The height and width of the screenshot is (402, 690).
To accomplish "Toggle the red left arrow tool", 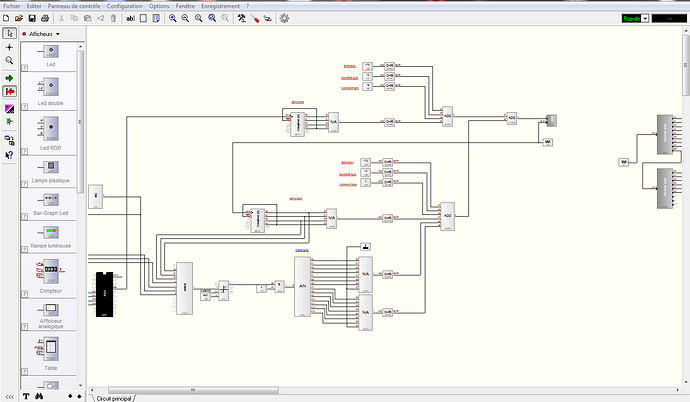I will coord(9,90).
